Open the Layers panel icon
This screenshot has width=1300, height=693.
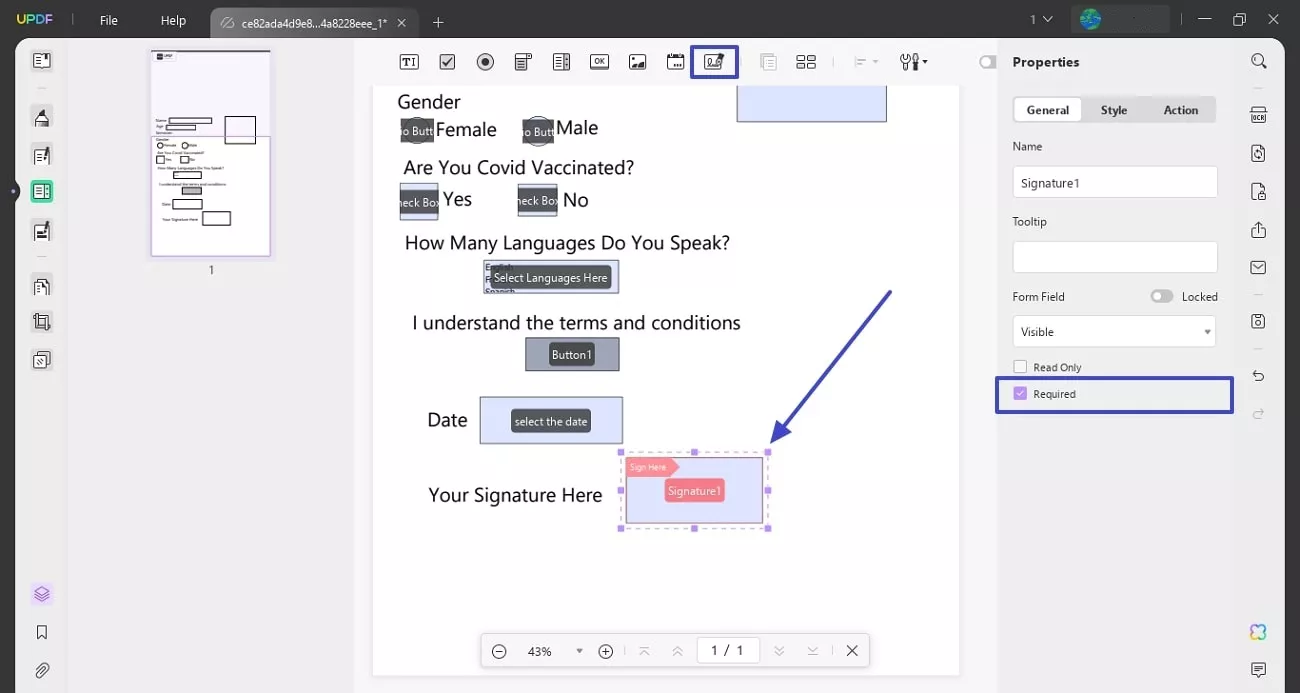(41, 594)
